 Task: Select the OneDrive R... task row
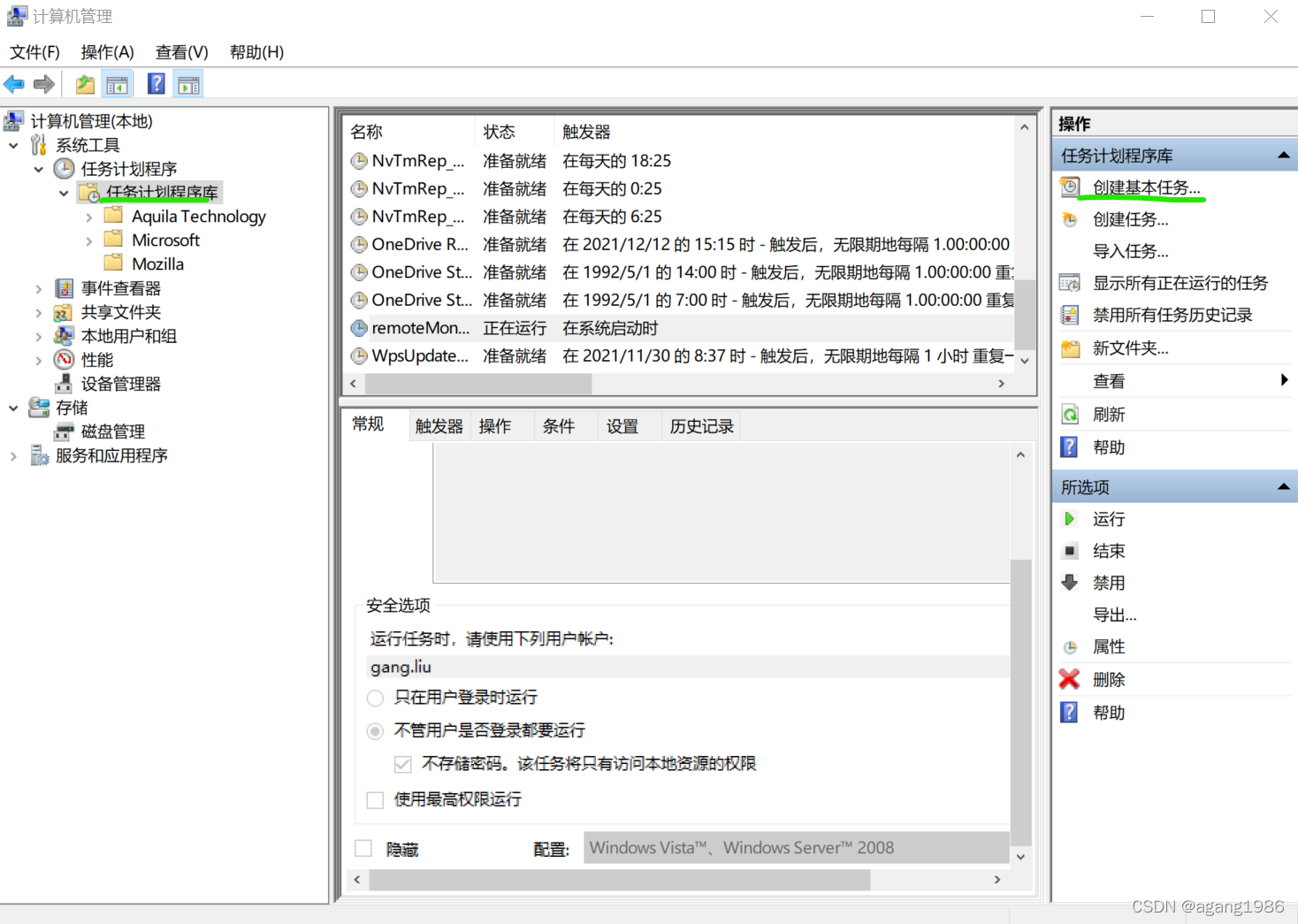pyautogui.click(x=679, y=244)
